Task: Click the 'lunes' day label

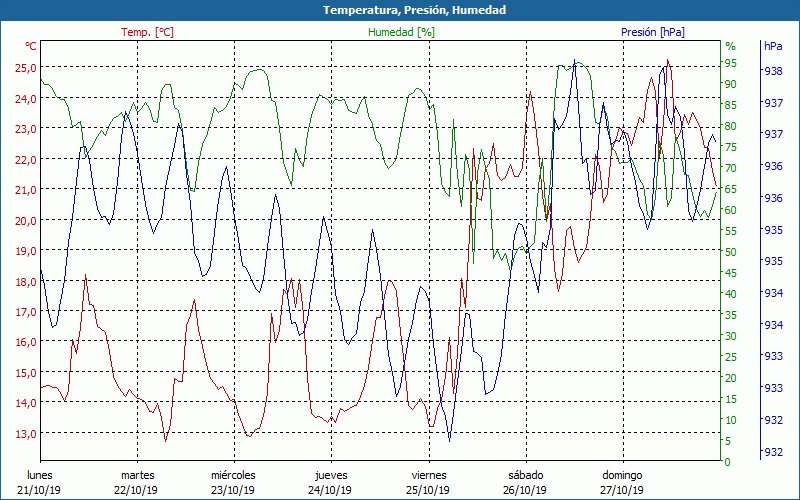Action: tap(40, 475)
